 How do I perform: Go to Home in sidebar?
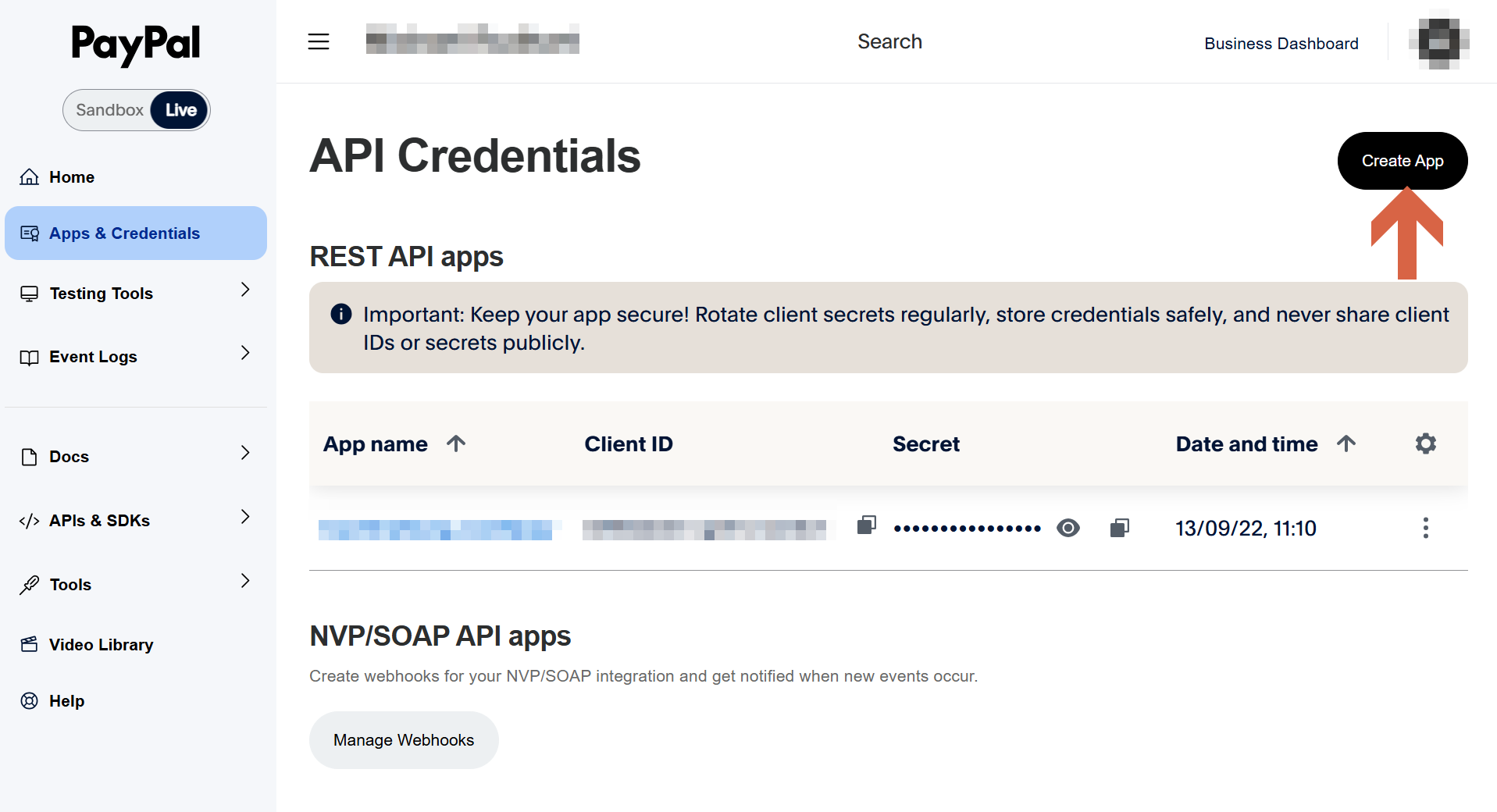click(72, 177)
